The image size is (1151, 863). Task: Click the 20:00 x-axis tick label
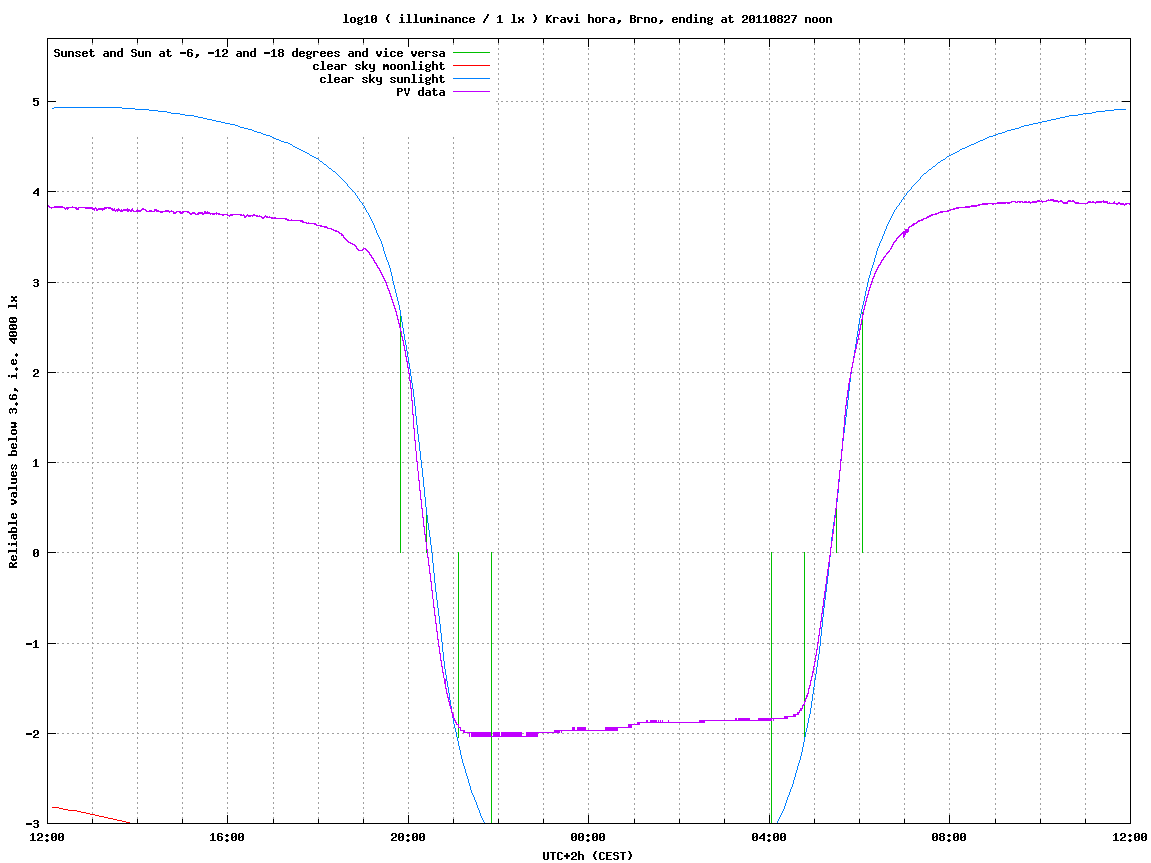point(408,837)
